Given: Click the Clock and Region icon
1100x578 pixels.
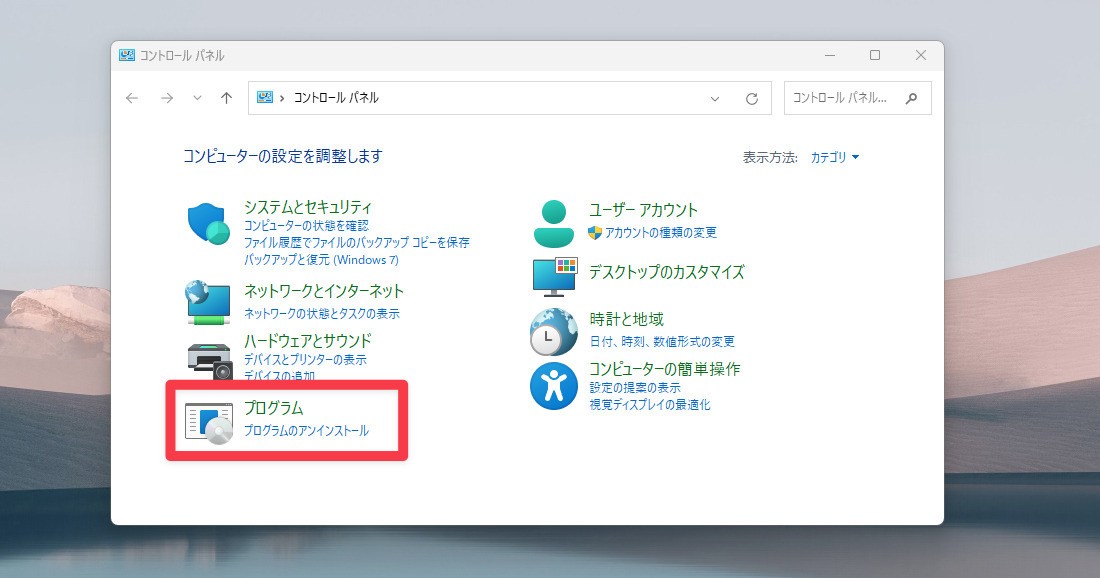Looking at the screenshot, I should (554, 332).
